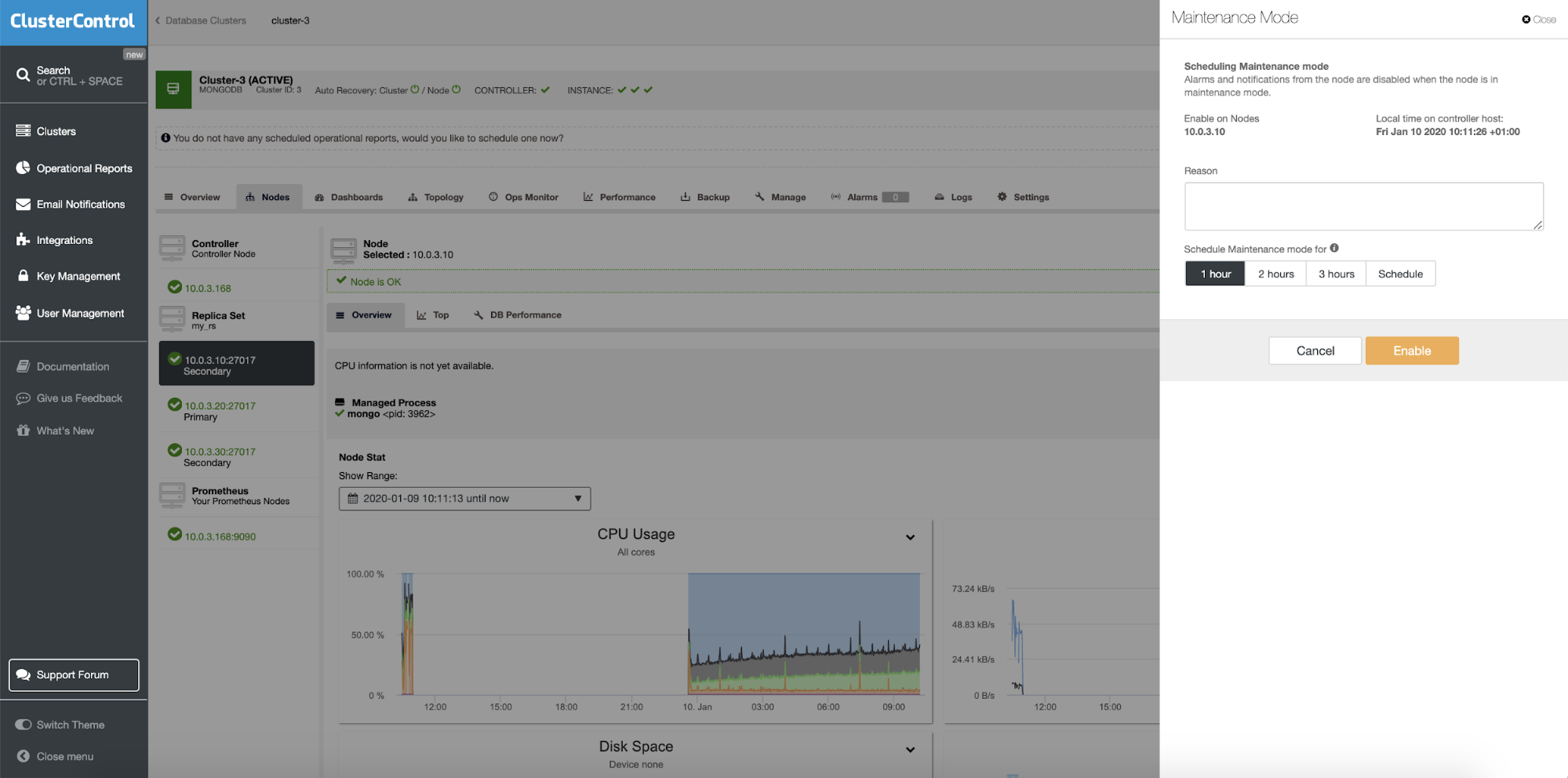Image resolution: width=1568 pixels, height=778 pixels.
Task: Click the Clusters server icon
Action: [23, 131]
